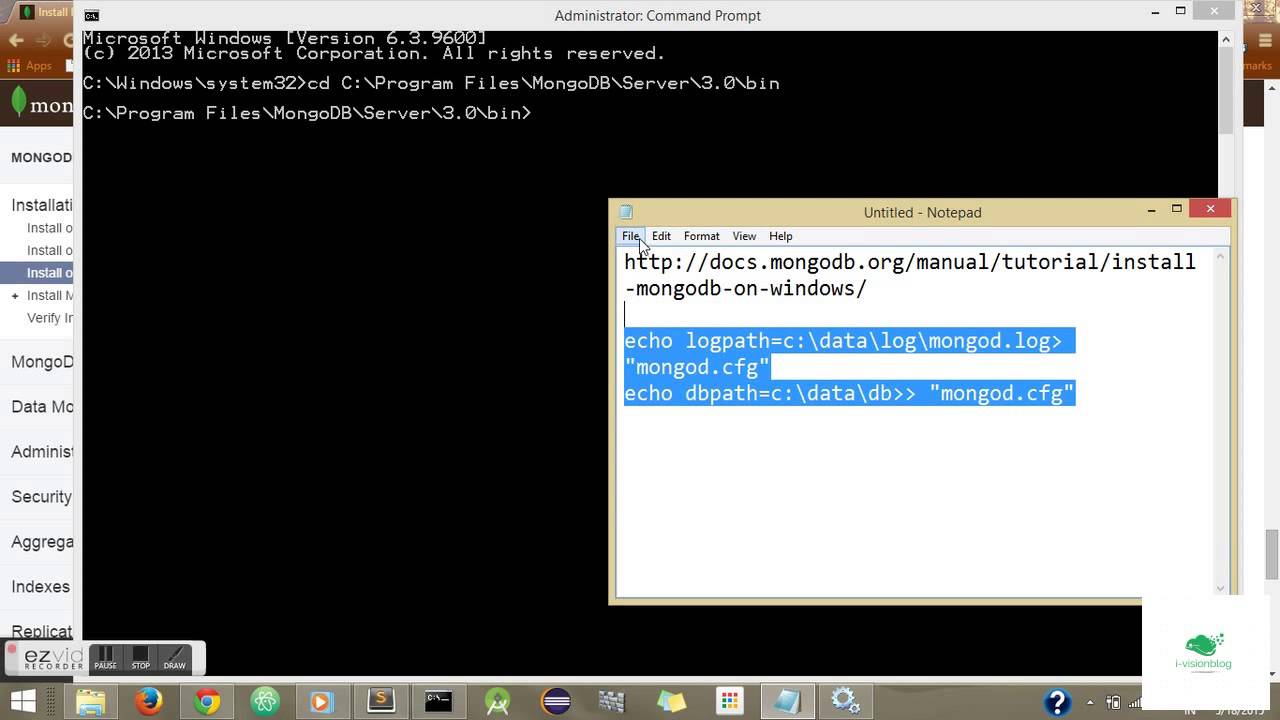Click the Chrome back arrow button
Screen dimensions: 1280x720
pyautogui.click(x=16, y=40)
